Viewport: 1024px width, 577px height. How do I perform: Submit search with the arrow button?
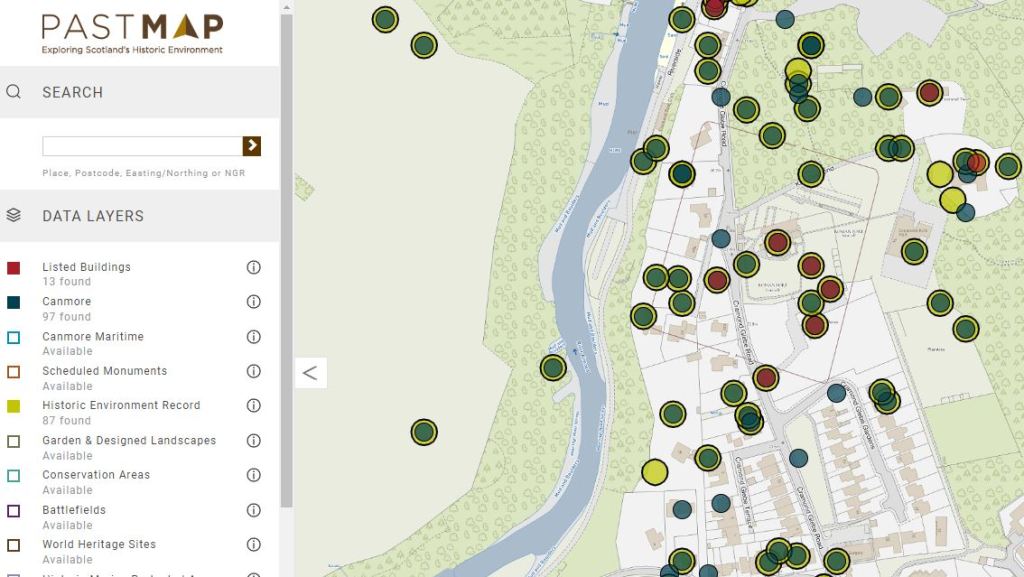pos(251,146)
